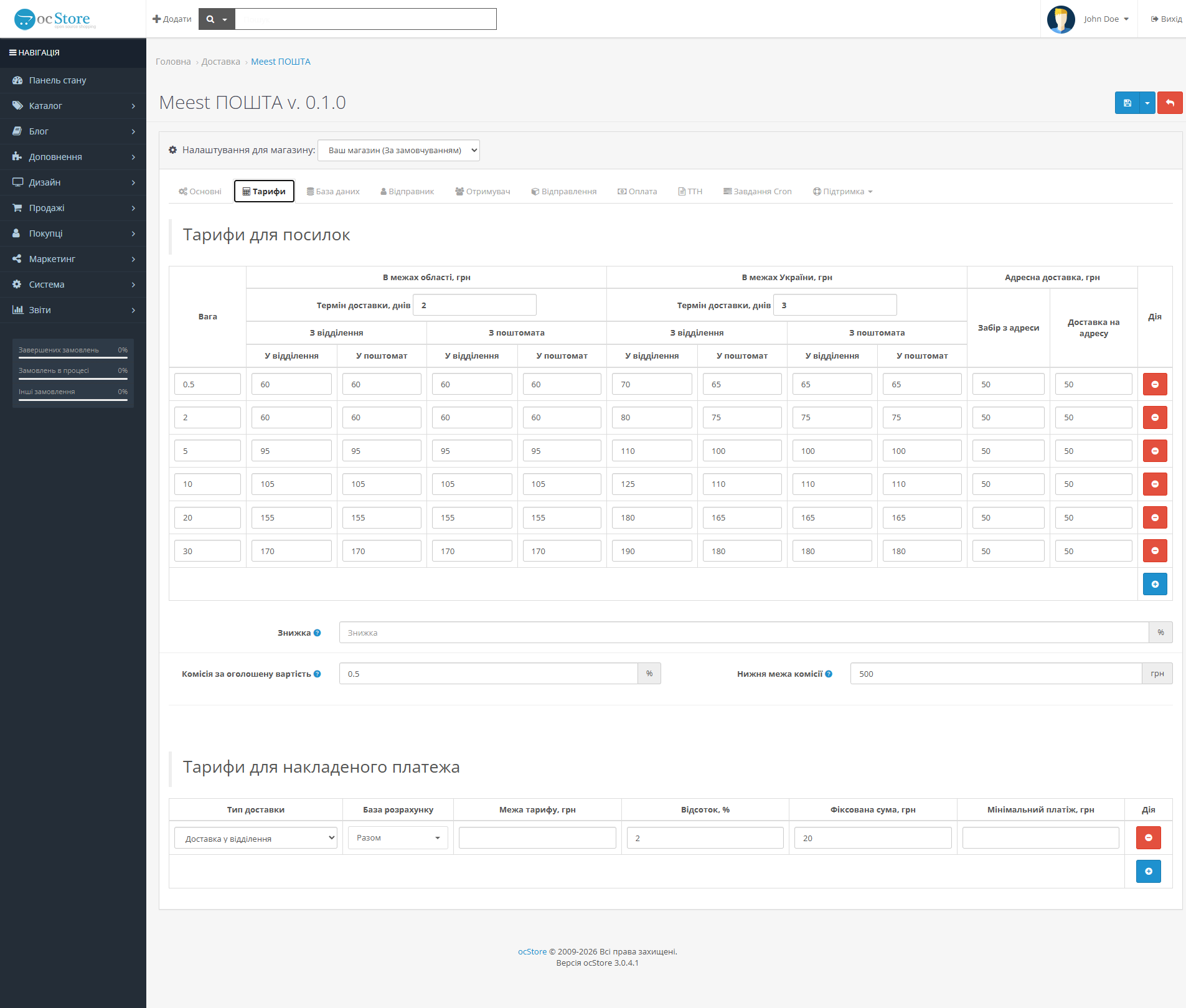
Task: Switch to the База даних tab
Action: coord(333,192)
